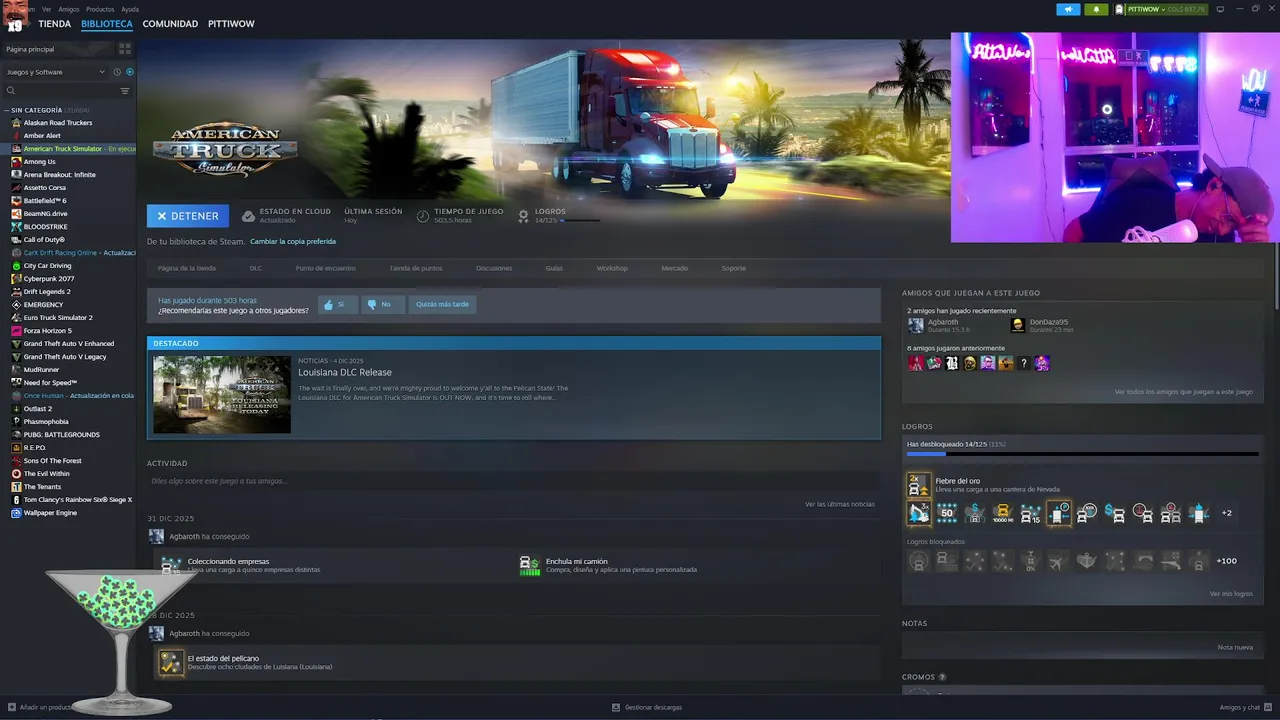This screenshot has width=1280, height=720.
Task: Open the Ver menu
Action: 47,9
